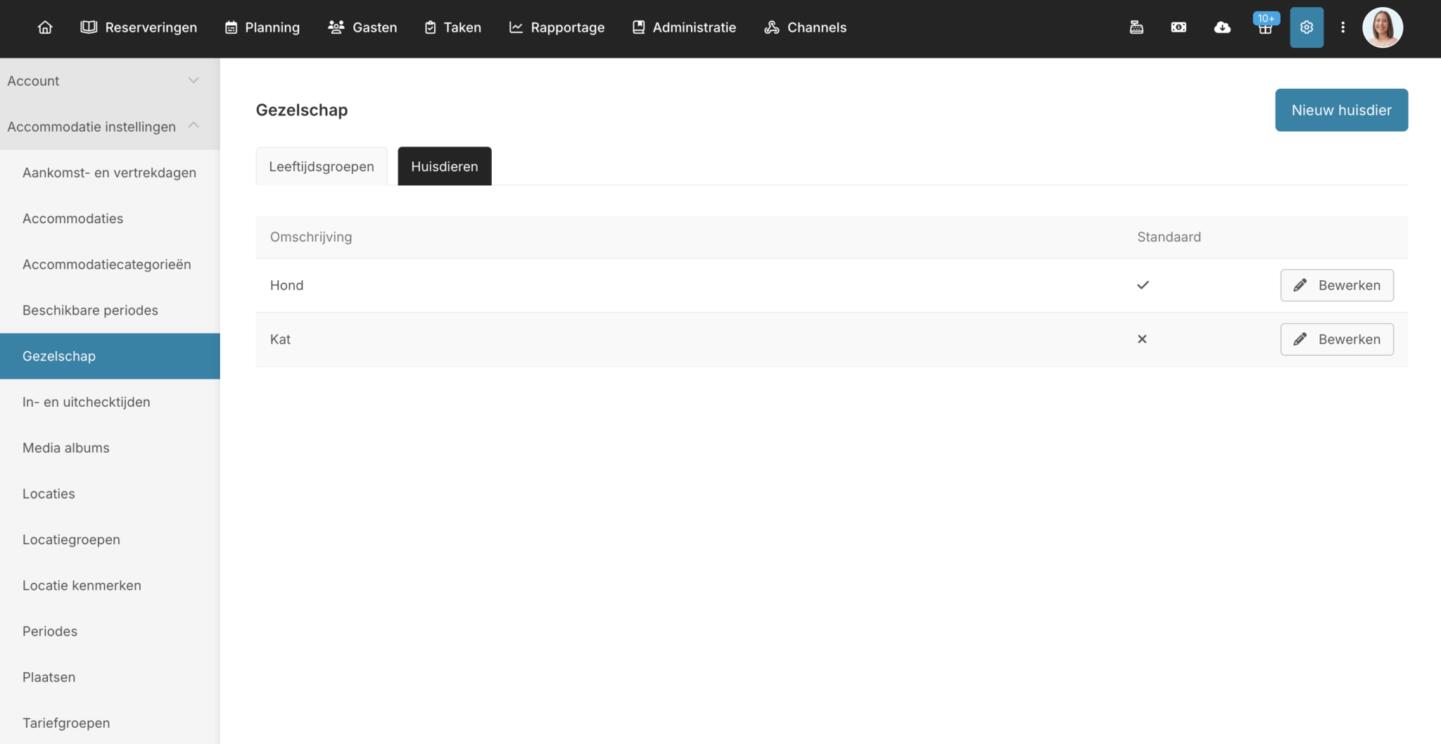This screenshot has width=1441, height=744.
Task: Open the Reserveringen menu
Action: (139, 28)
